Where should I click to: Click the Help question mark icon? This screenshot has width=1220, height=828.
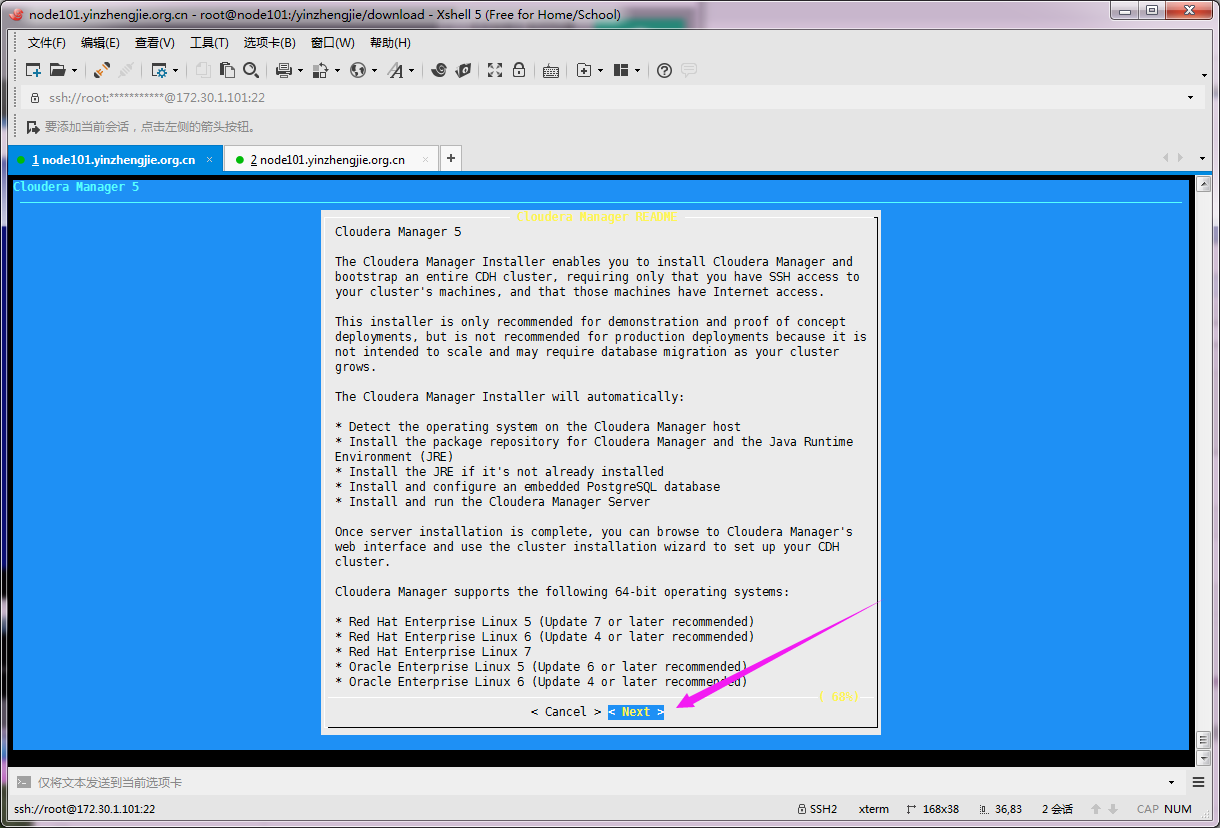click(x=664, y=70)
